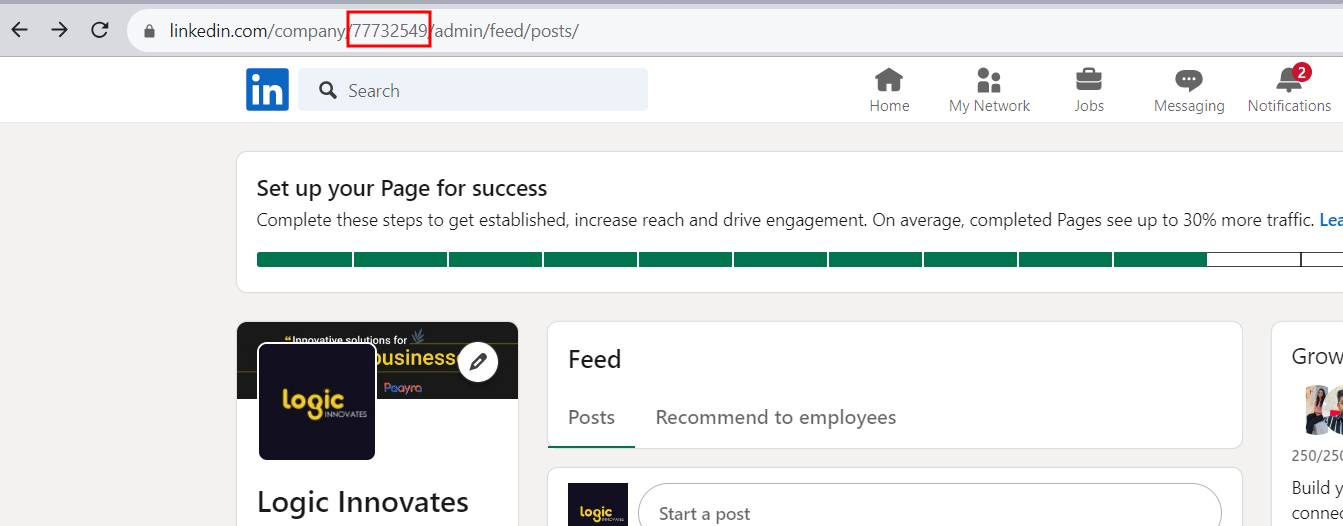Open Notifications with the bell icon
Screen dimensions: 1343x526
(1289, 91)
